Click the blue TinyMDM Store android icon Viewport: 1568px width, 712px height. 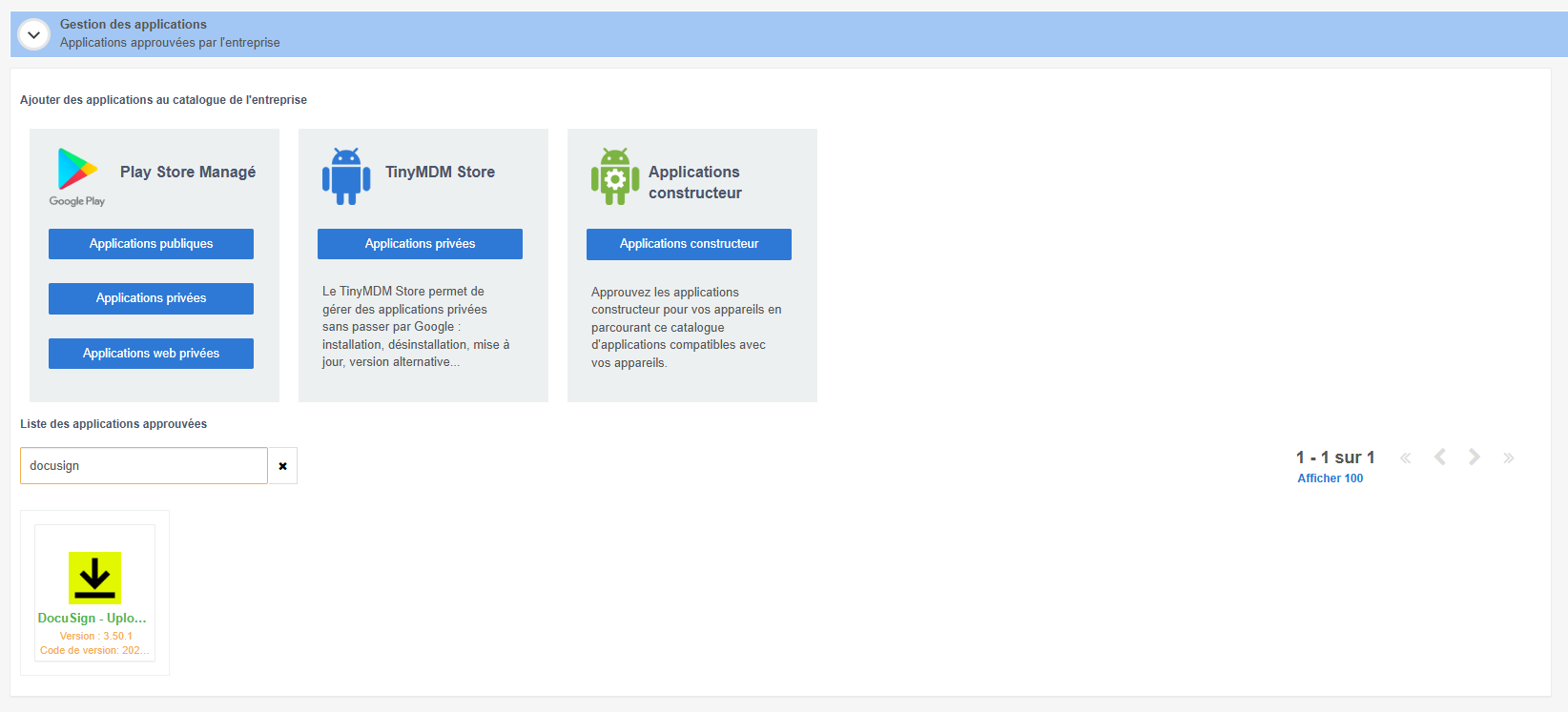pyautogui.click(x=346, y=176)
